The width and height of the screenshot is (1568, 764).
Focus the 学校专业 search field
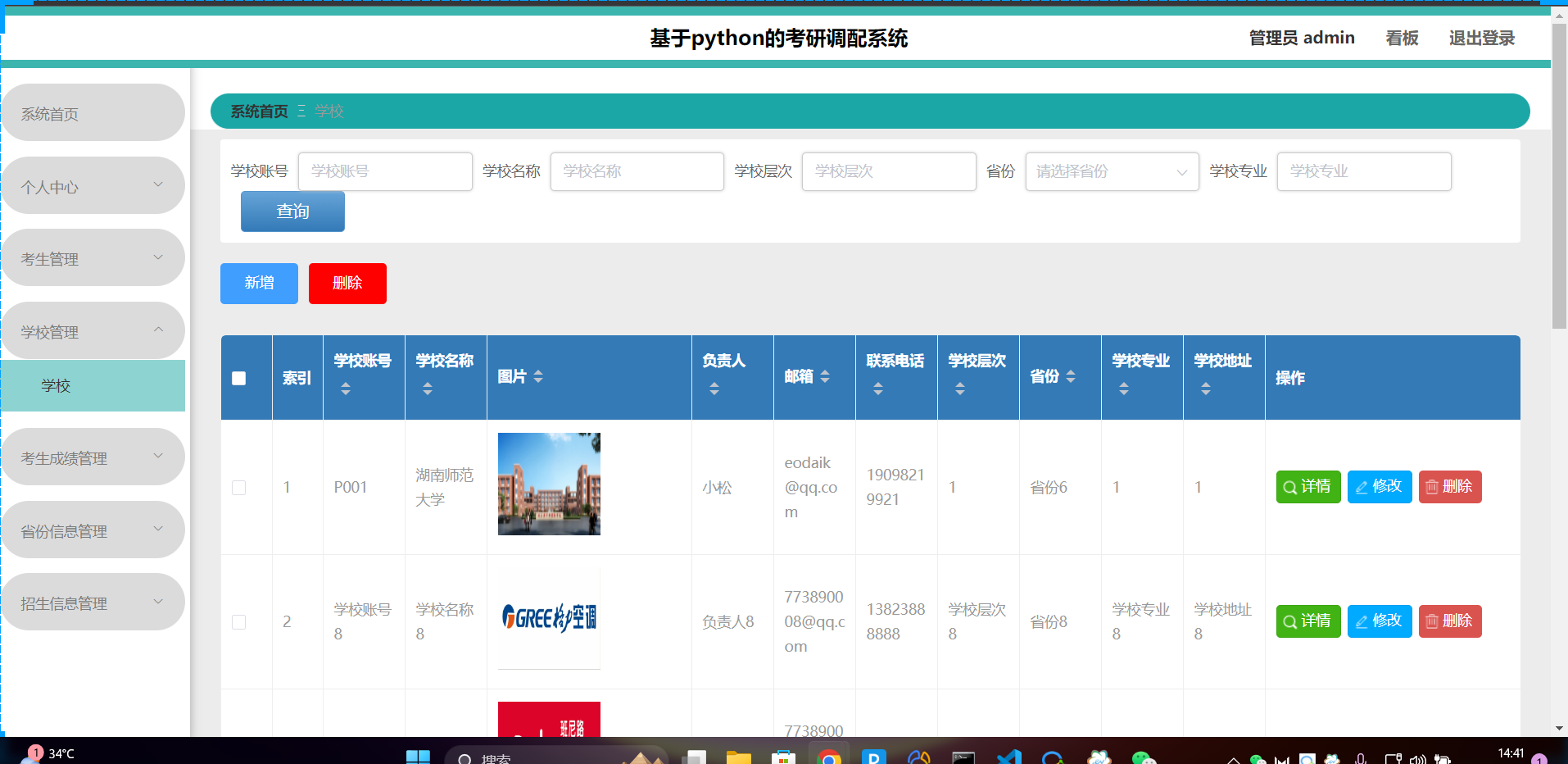[x=1364, y=171]
